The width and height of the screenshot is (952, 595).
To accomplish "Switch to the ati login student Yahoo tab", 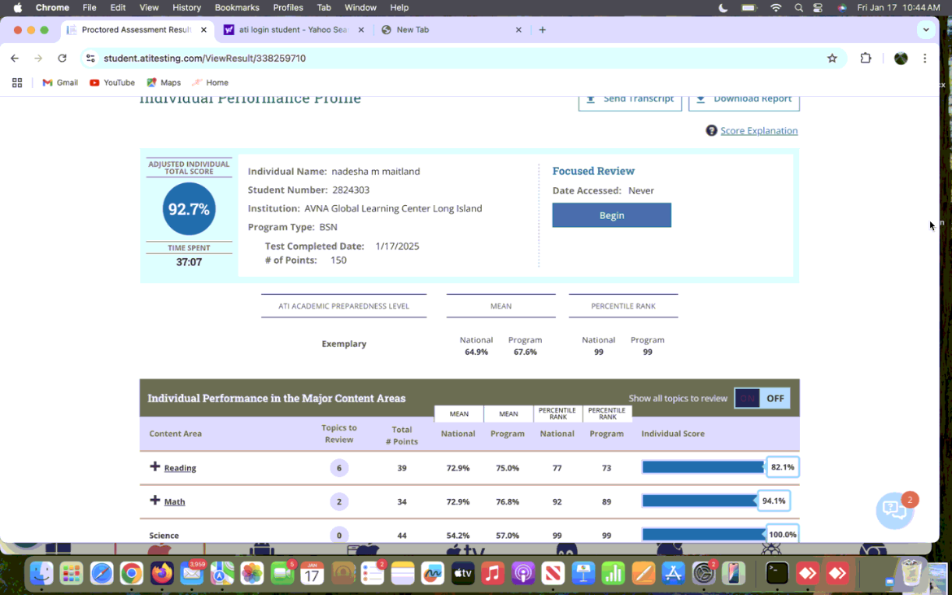I will tap(293, 30).
